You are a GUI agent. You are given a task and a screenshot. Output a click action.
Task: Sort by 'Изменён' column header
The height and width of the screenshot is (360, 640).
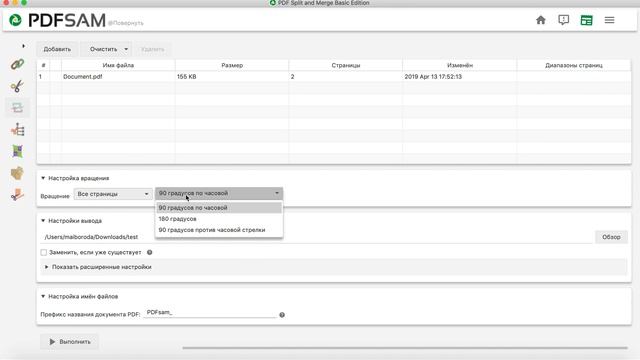click(x=460, y=65)
